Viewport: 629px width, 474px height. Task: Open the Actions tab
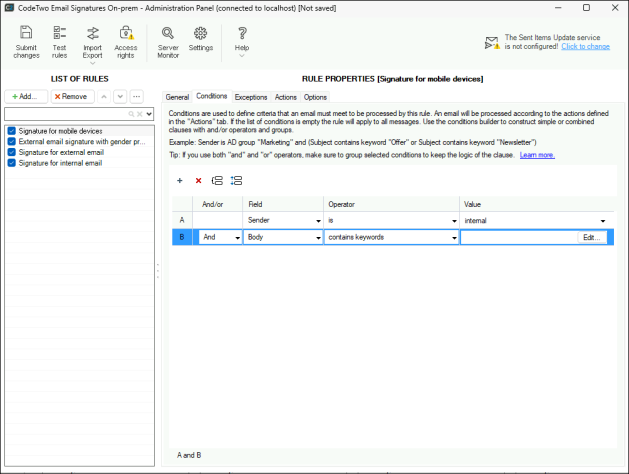tap(285, 97)
